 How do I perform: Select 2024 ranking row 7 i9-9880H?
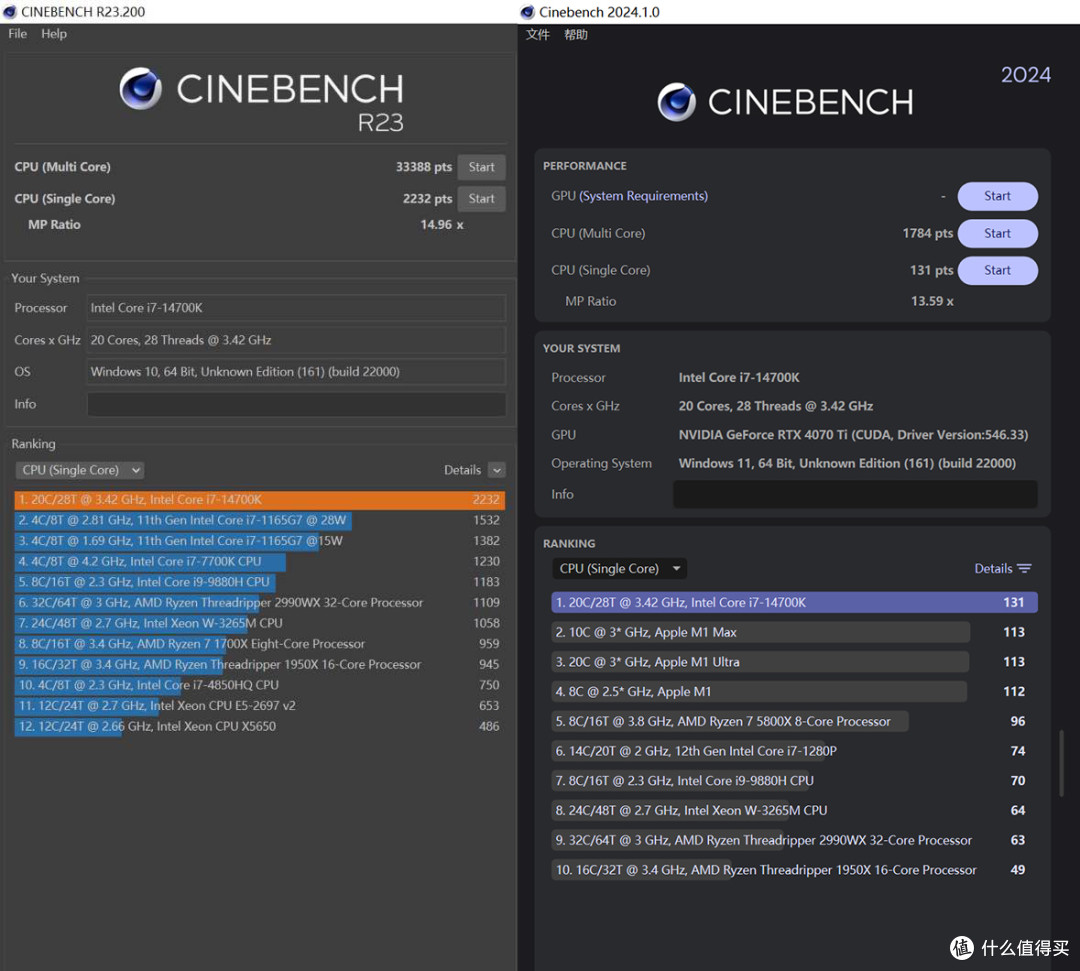click(x=794, y=781)
